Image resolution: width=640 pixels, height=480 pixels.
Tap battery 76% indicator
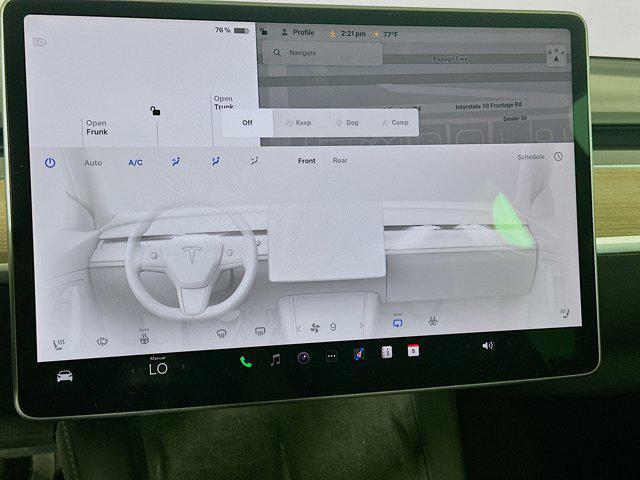(x=232, y=30)
